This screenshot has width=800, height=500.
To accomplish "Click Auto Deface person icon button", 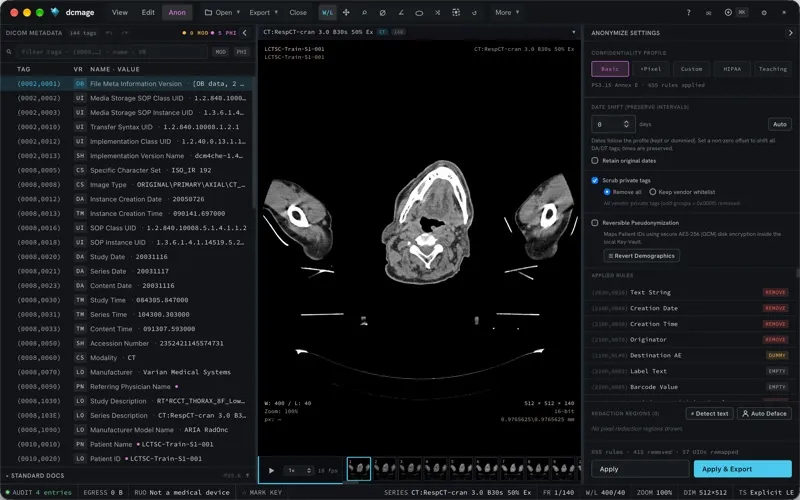I will pyautogui.click(x=764, y=413).
